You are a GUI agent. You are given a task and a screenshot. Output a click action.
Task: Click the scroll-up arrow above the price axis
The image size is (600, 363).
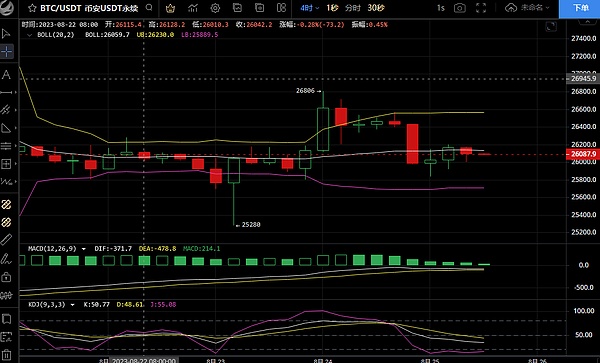587,23
